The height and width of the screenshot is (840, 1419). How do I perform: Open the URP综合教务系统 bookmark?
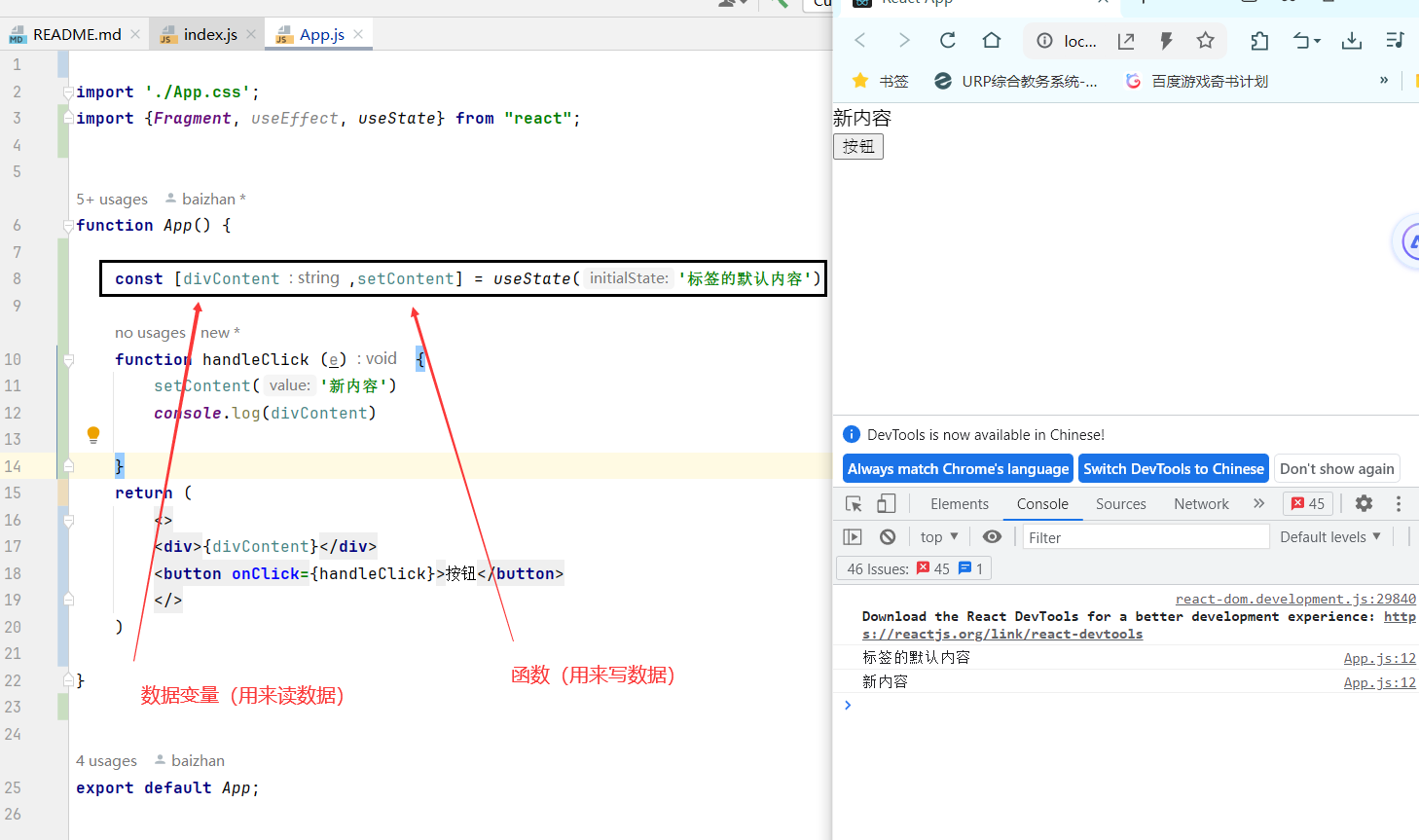pyautogui.click(x=1015, y=81)
